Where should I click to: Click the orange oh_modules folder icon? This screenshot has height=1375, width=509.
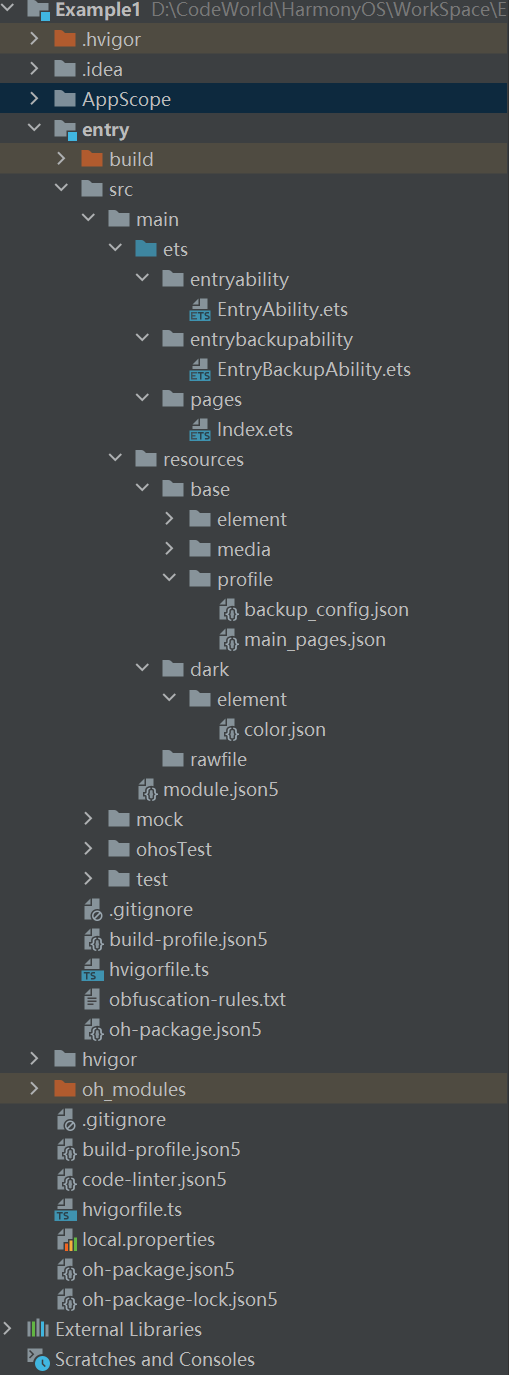coord(65,1089)
